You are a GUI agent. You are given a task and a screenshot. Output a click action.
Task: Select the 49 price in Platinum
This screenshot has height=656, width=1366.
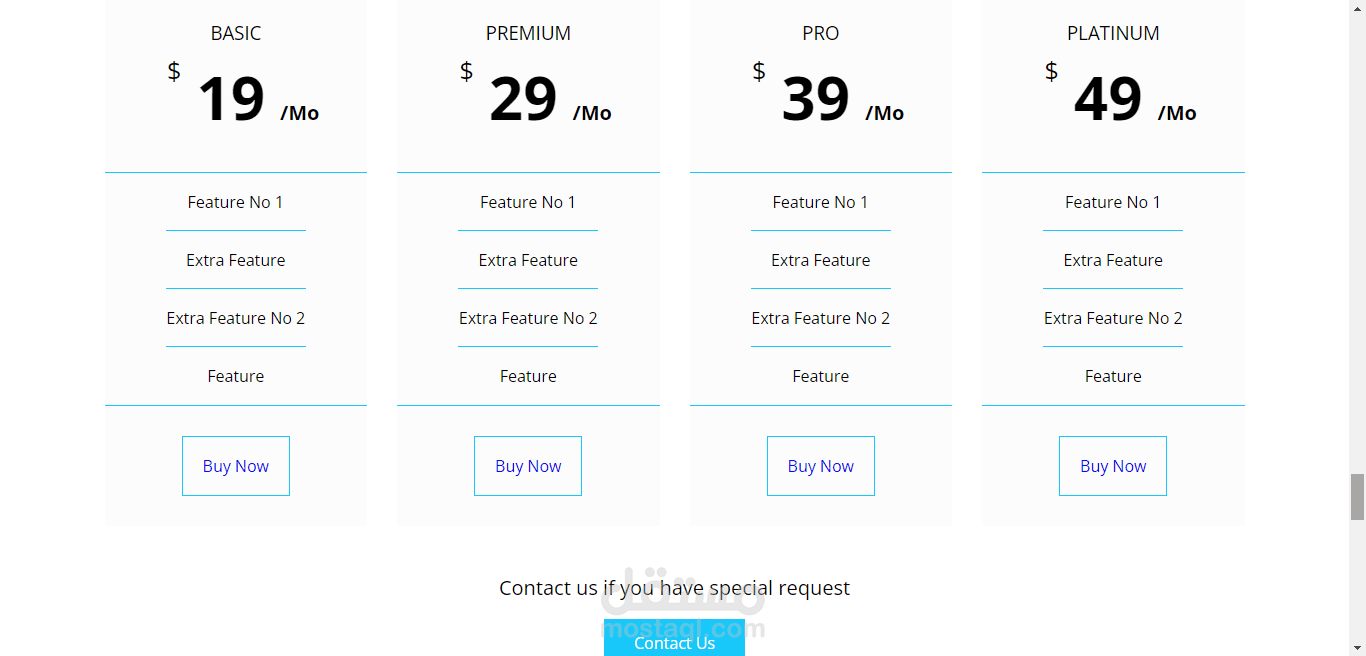[x=1108, y=99]
